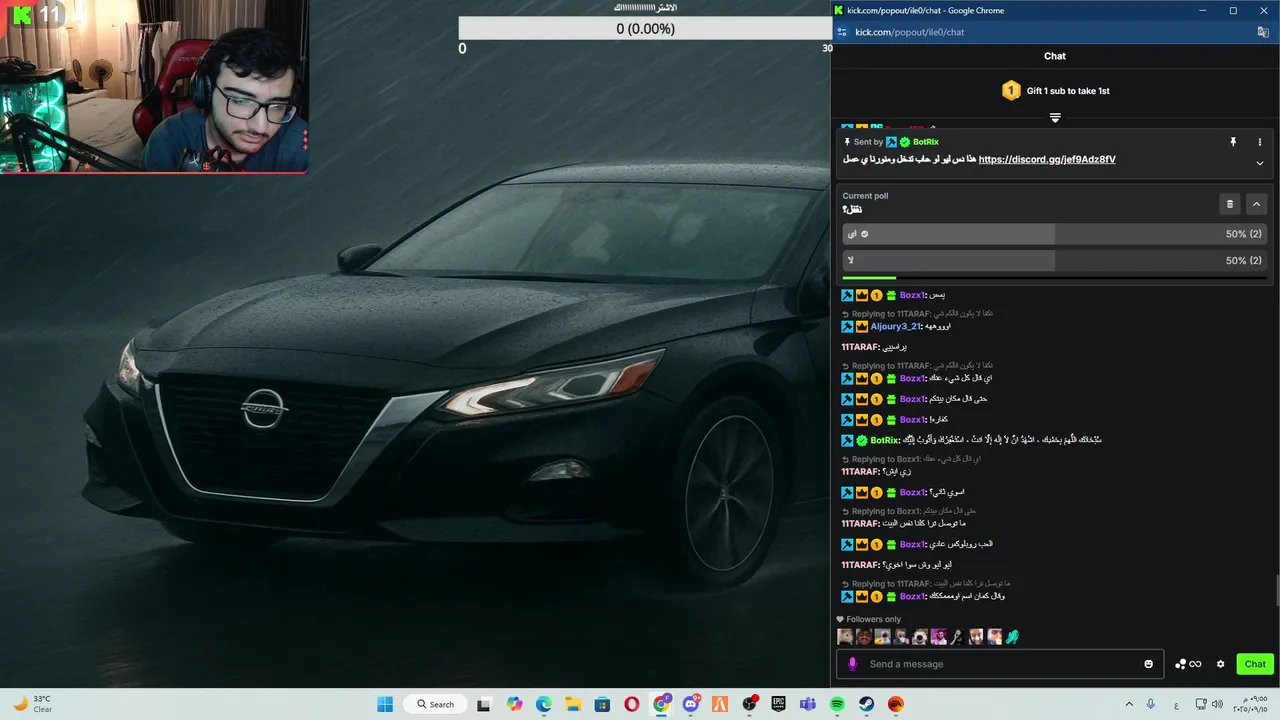Switch to Chrome in the taskbar
1280x720 pixels.
tap(661, 704)
